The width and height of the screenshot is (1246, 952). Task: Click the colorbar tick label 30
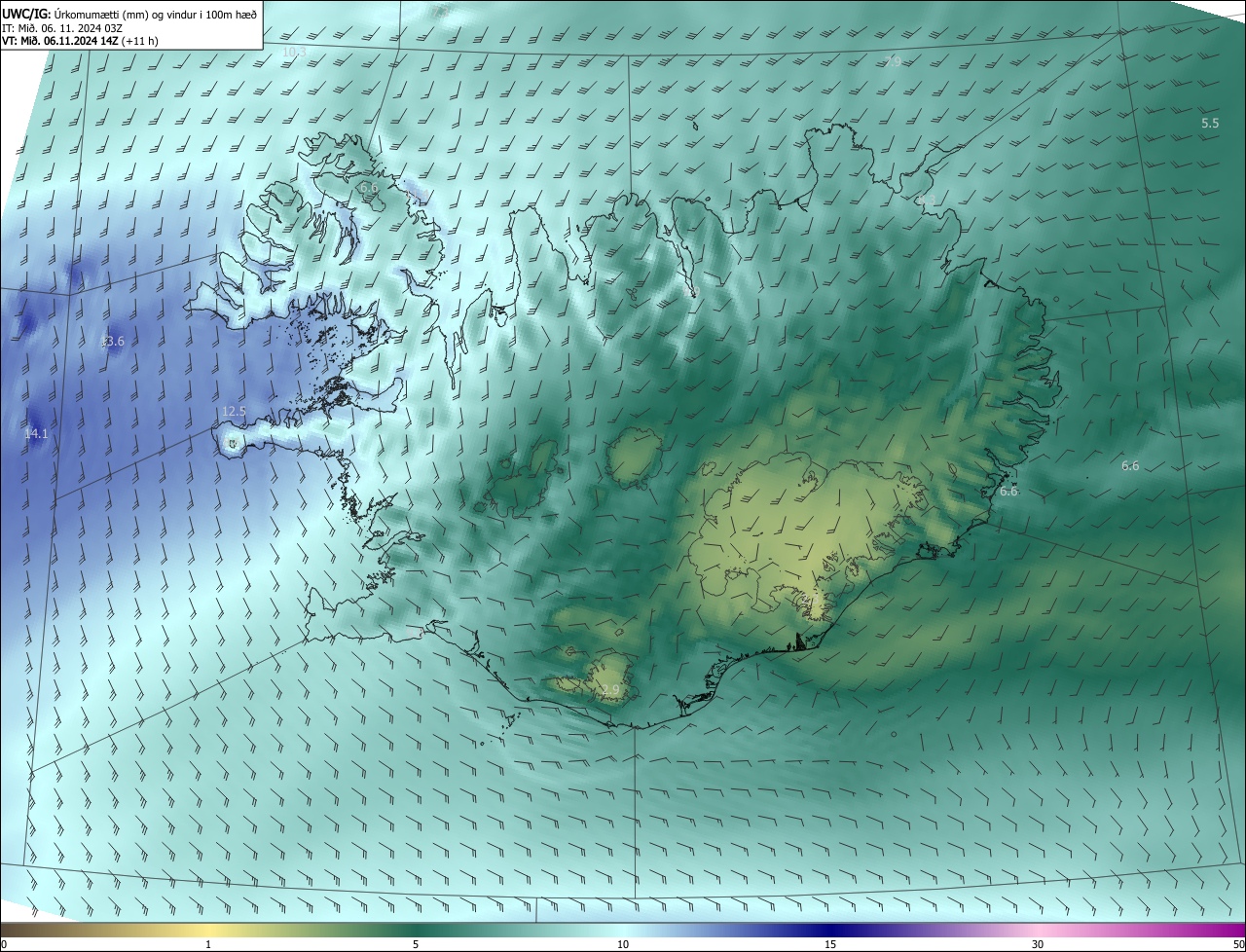pyautogui.click(x=1038, y=945)
